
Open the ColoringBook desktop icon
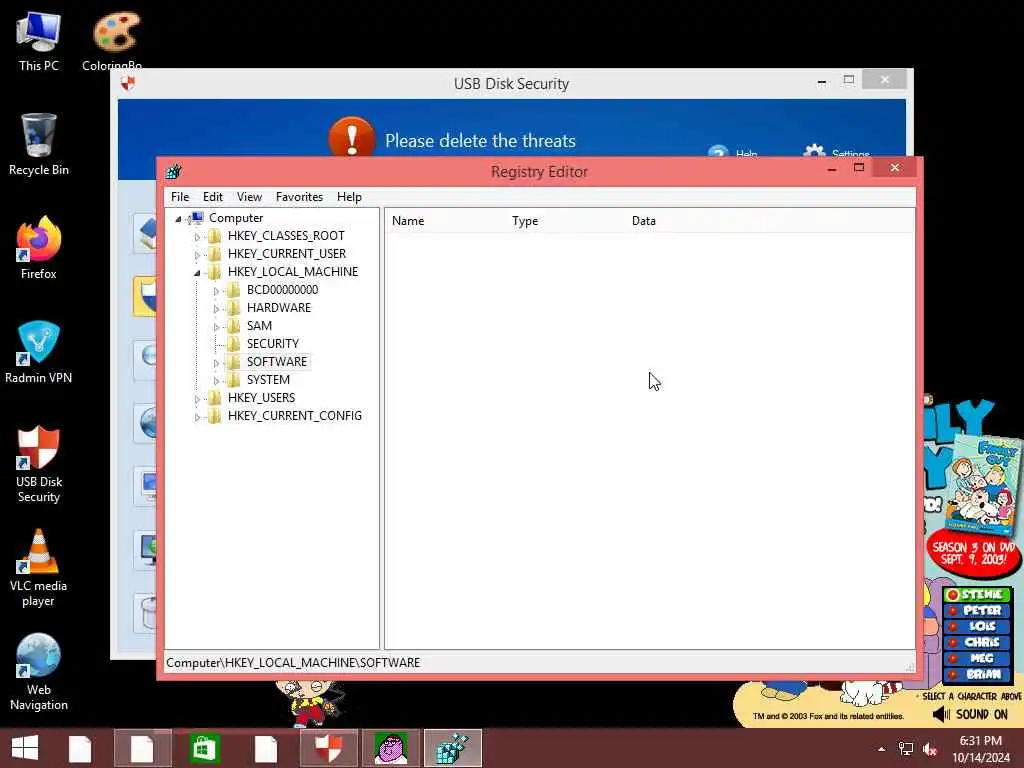tap(114, 40)
